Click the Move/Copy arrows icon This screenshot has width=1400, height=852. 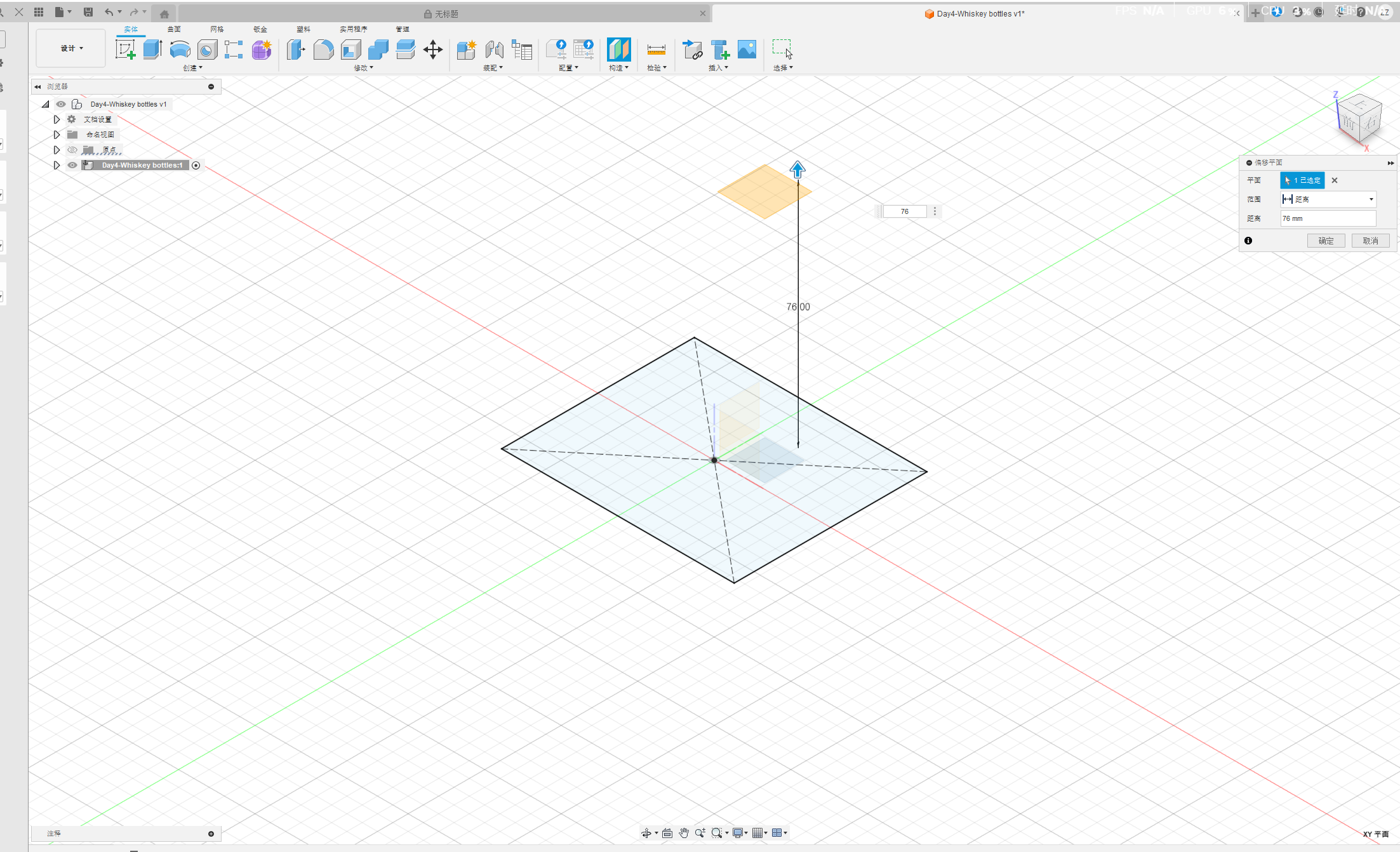click(433, 50)
